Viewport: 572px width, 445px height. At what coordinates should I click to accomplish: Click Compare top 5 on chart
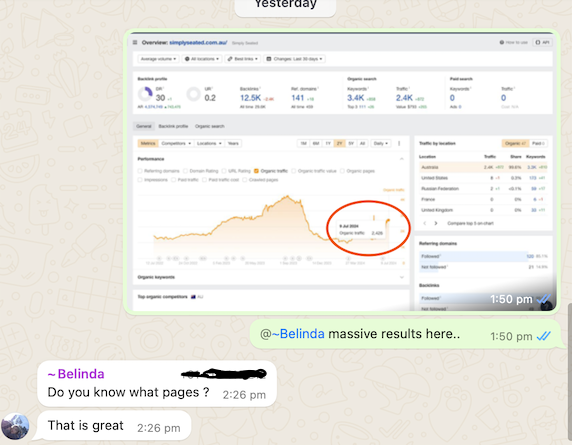tap(471, 223)
